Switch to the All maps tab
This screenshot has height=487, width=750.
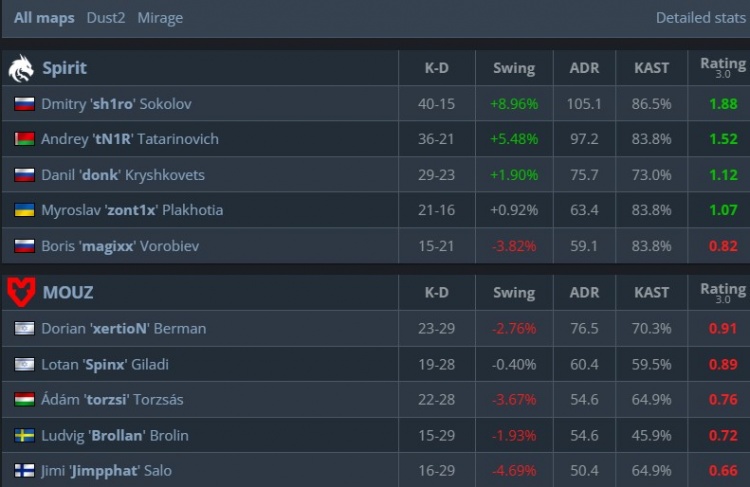coord(44,18)
